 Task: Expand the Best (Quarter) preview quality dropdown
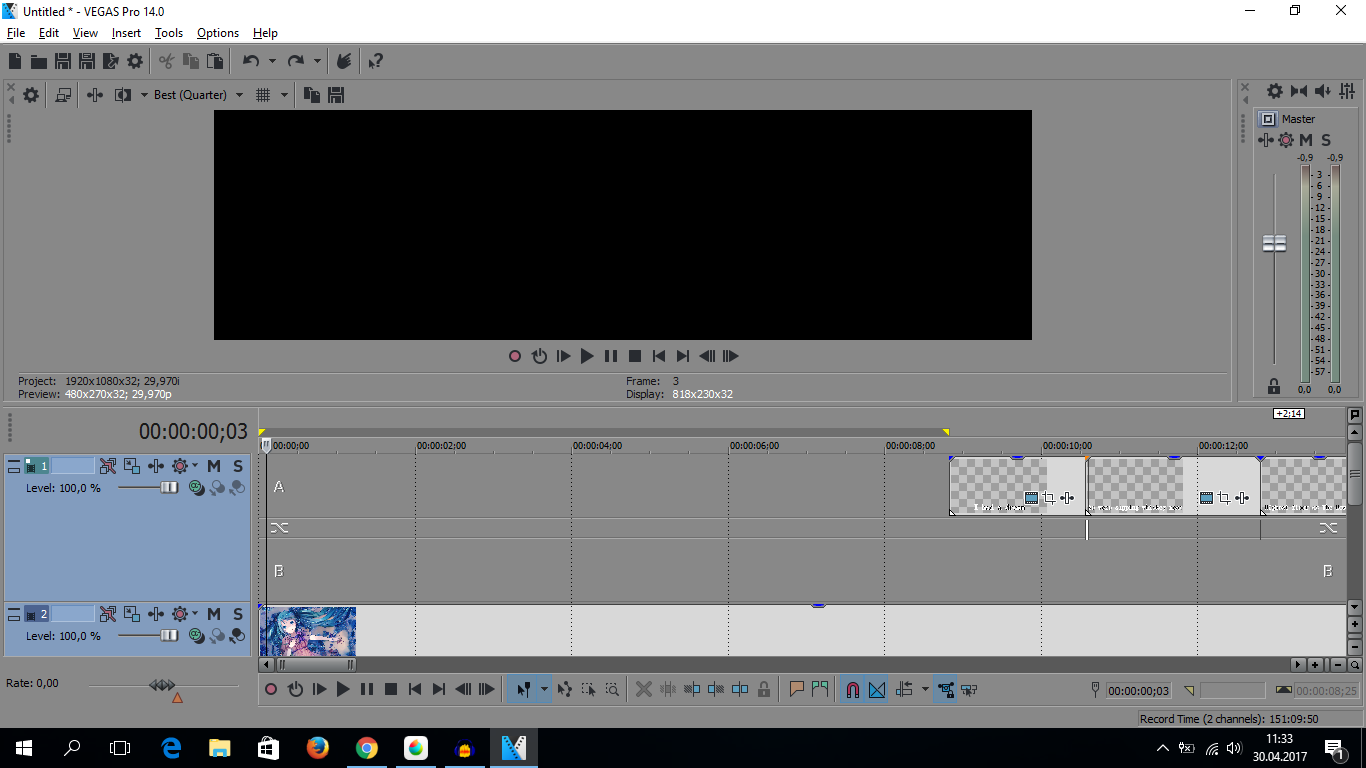coord(239,95)
